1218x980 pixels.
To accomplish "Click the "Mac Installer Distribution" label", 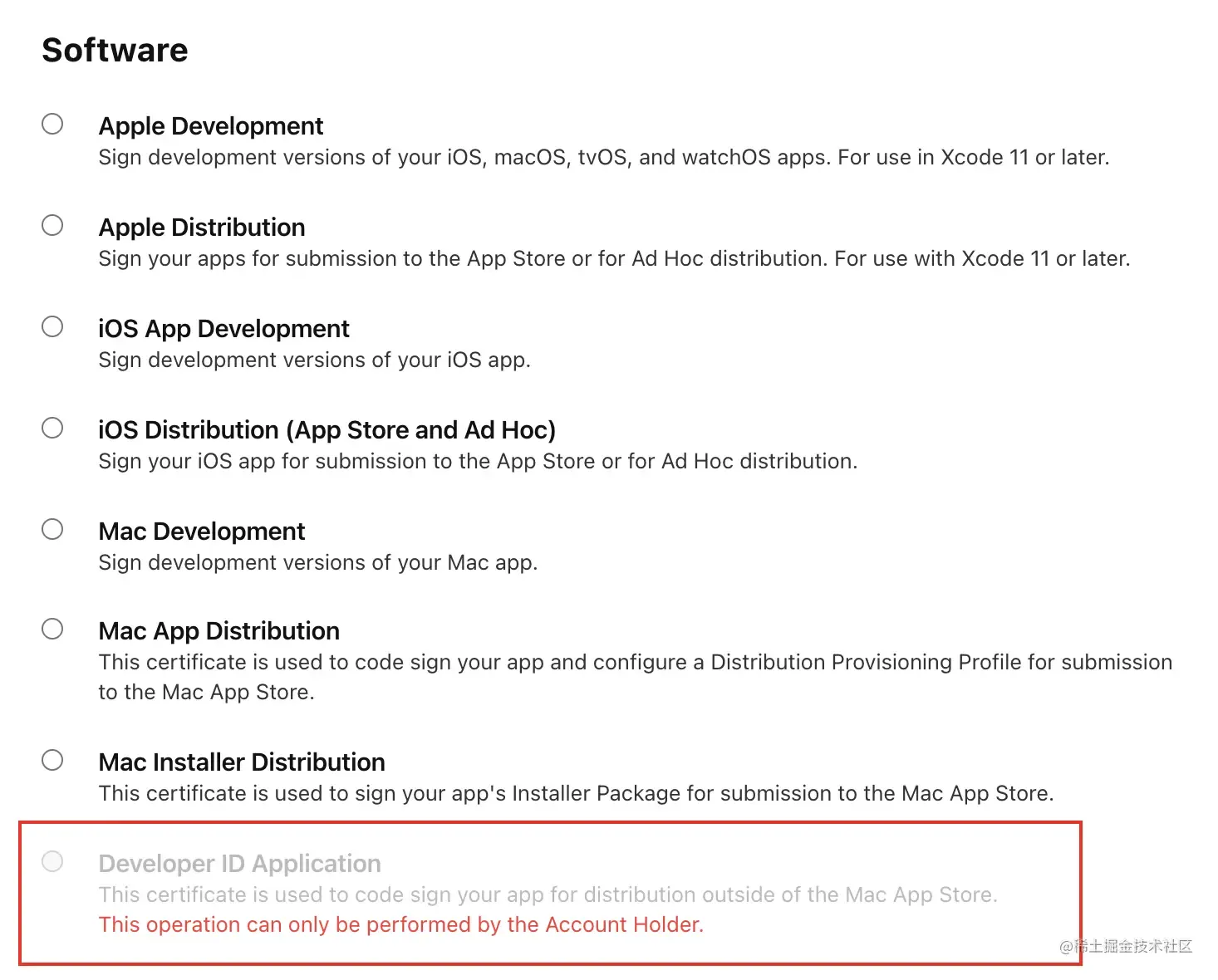I will click(x=242, y=762).
